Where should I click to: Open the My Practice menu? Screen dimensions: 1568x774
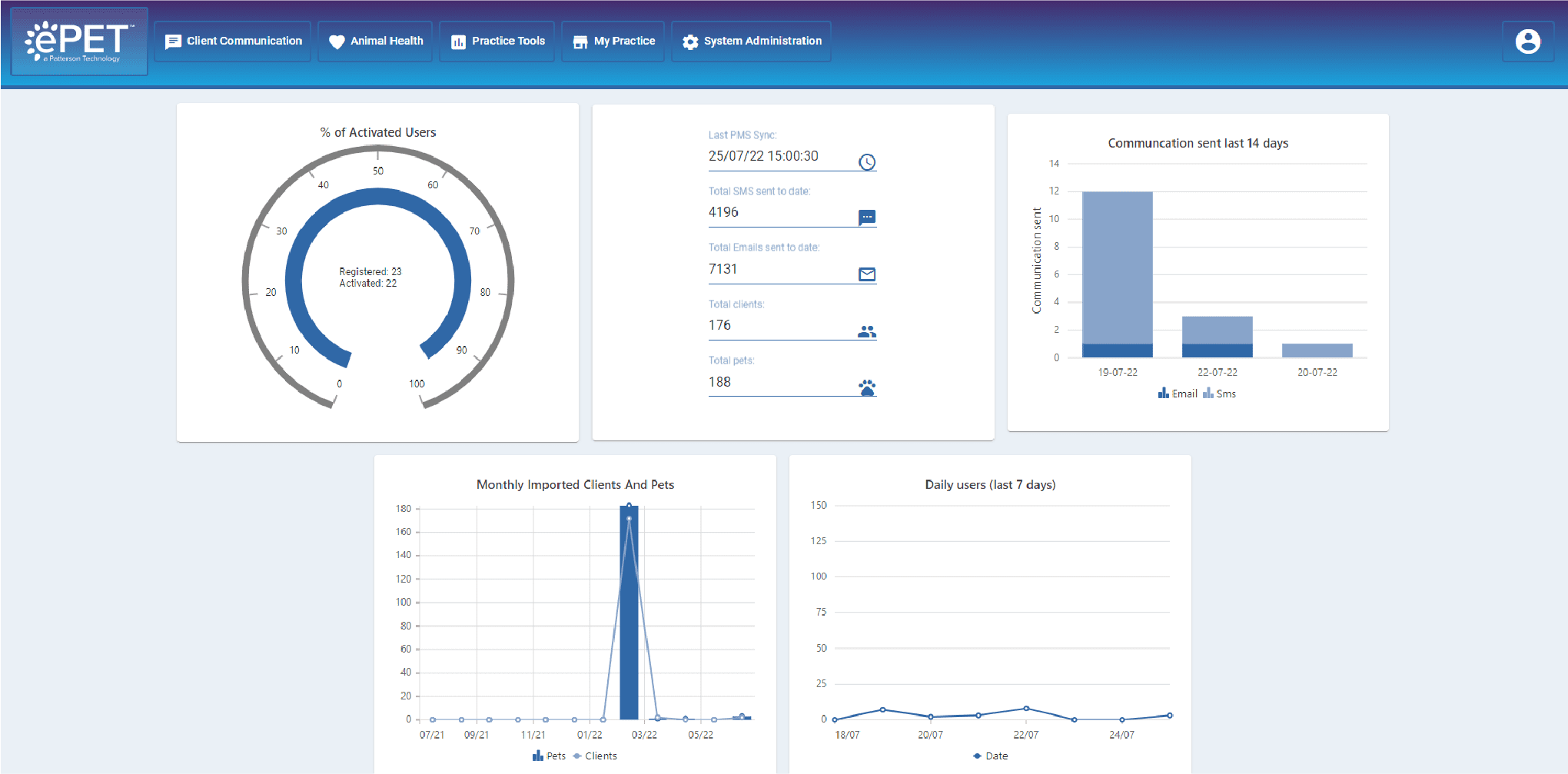coord(613,42)
